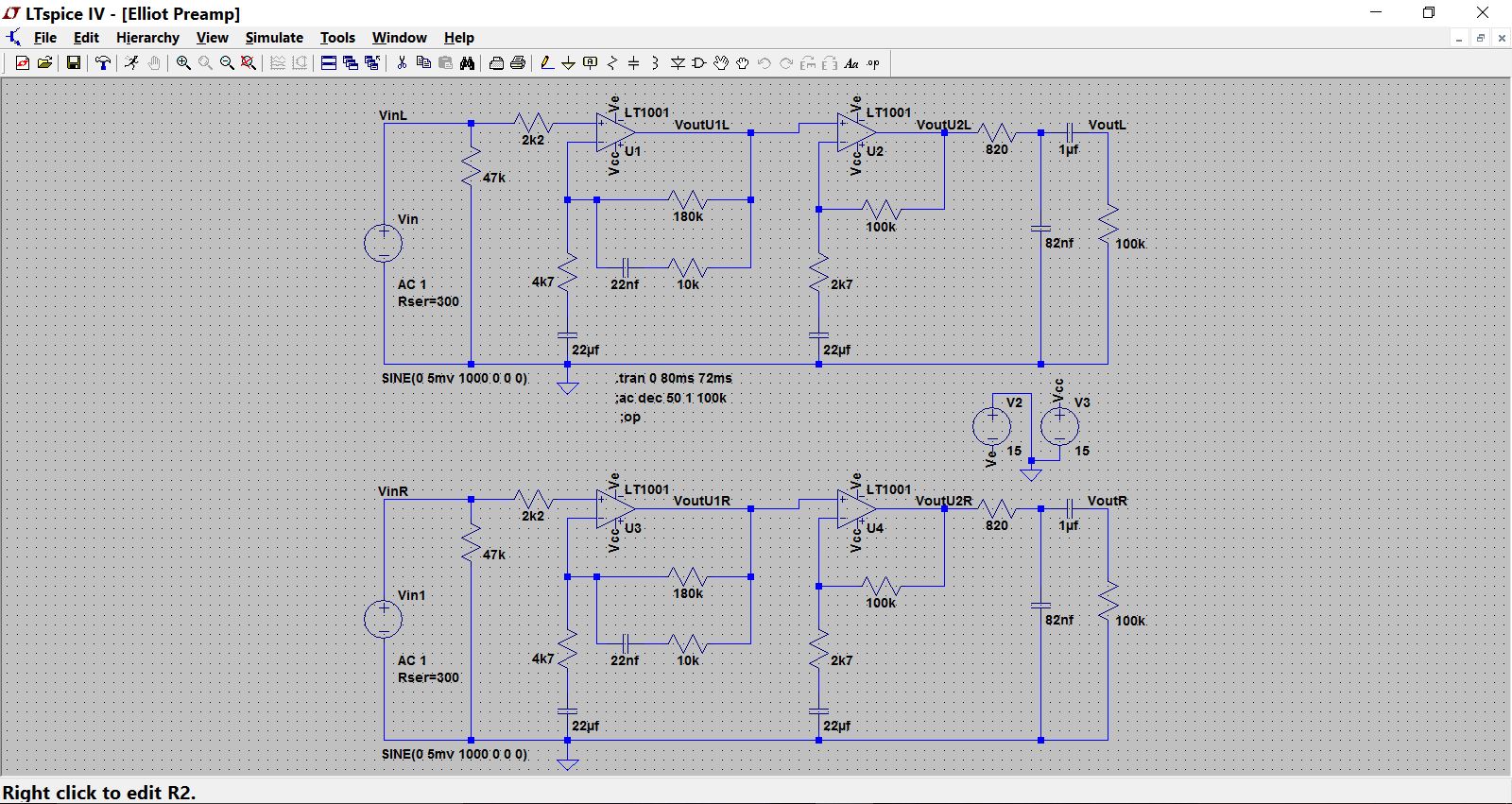
Task: Click the Zoom to Fit icon
Action: 249,63
